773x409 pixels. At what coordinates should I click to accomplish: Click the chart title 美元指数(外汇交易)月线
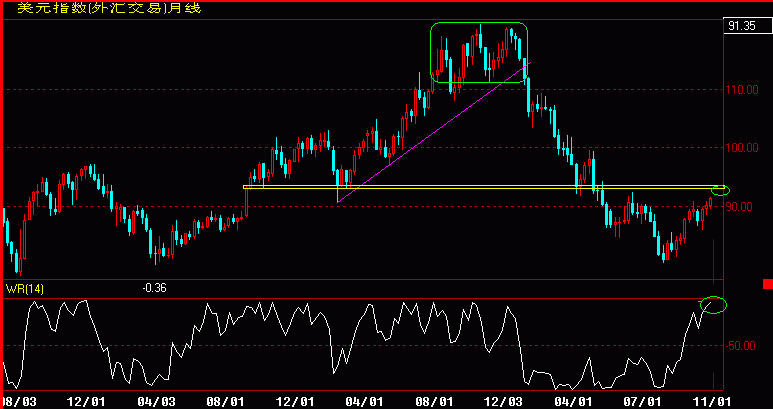pyautogui.click(x=109, y=8)
